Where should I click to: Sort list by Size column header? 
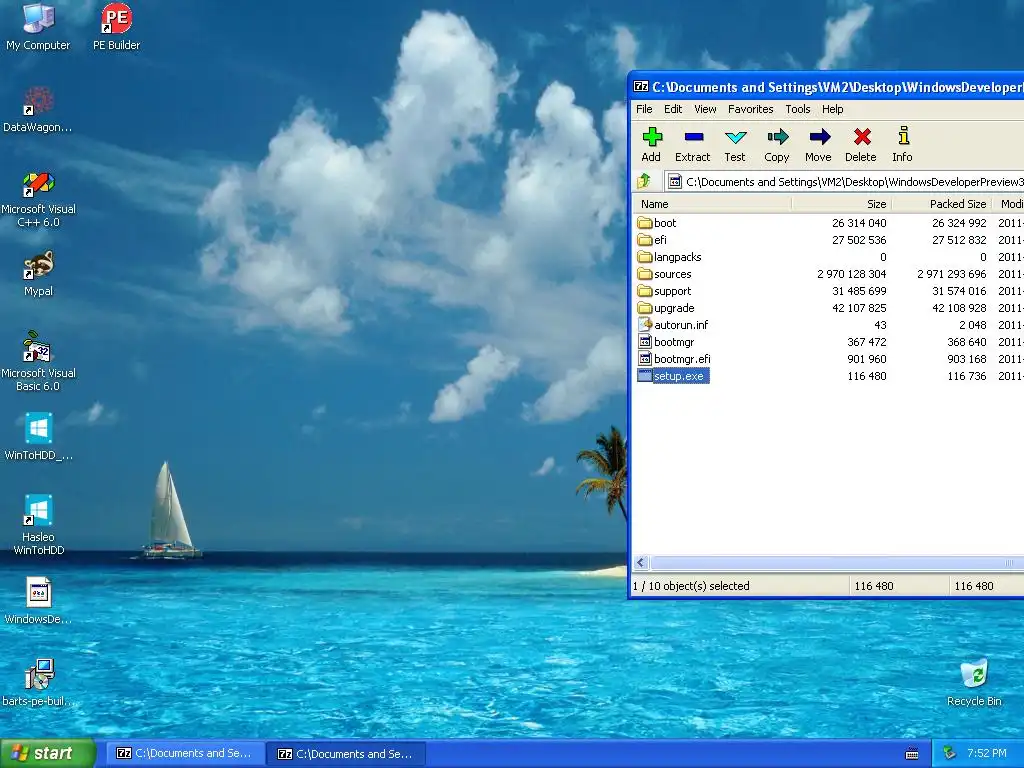pyautogui.click(x=842, y=204)
